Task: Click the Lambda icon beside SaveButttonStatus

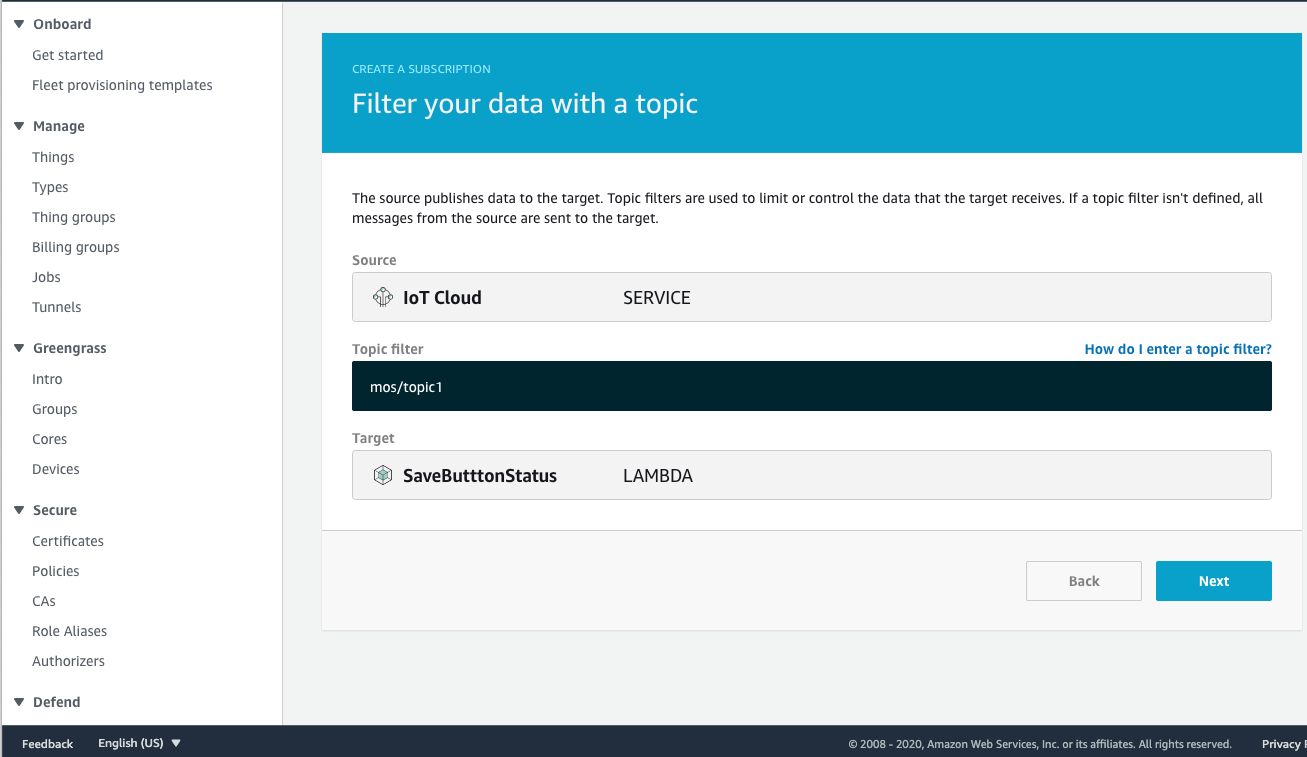Action: (x=382, y=475)
